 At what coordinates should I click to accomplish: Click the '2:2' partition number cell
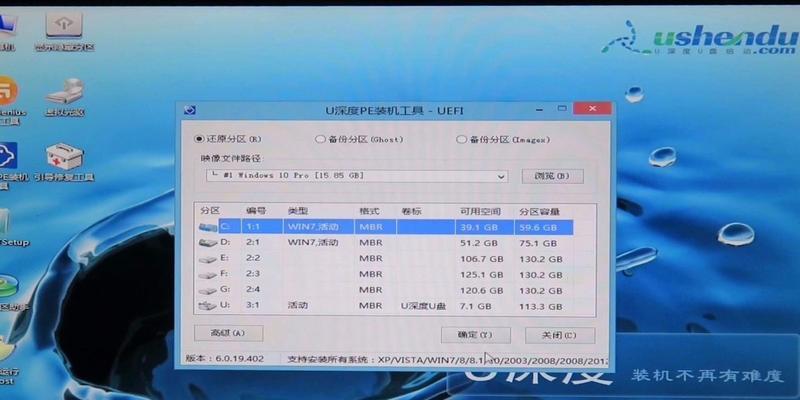coord(253,259)
